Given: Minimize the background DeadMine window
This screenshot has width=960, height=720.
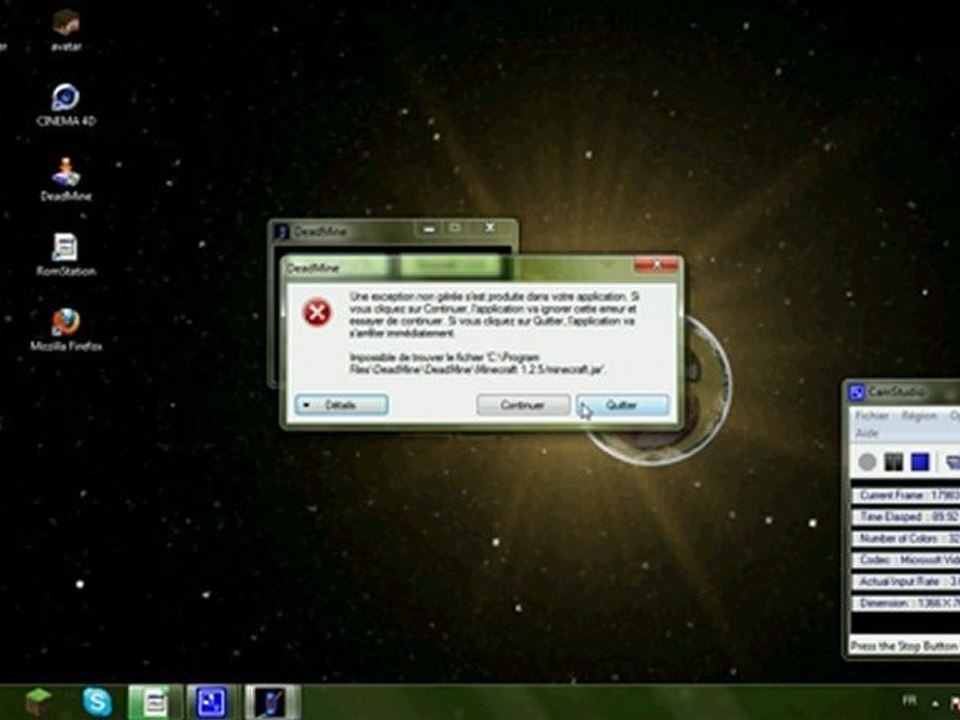Looking at the screenshot, I should pos(429,228).
